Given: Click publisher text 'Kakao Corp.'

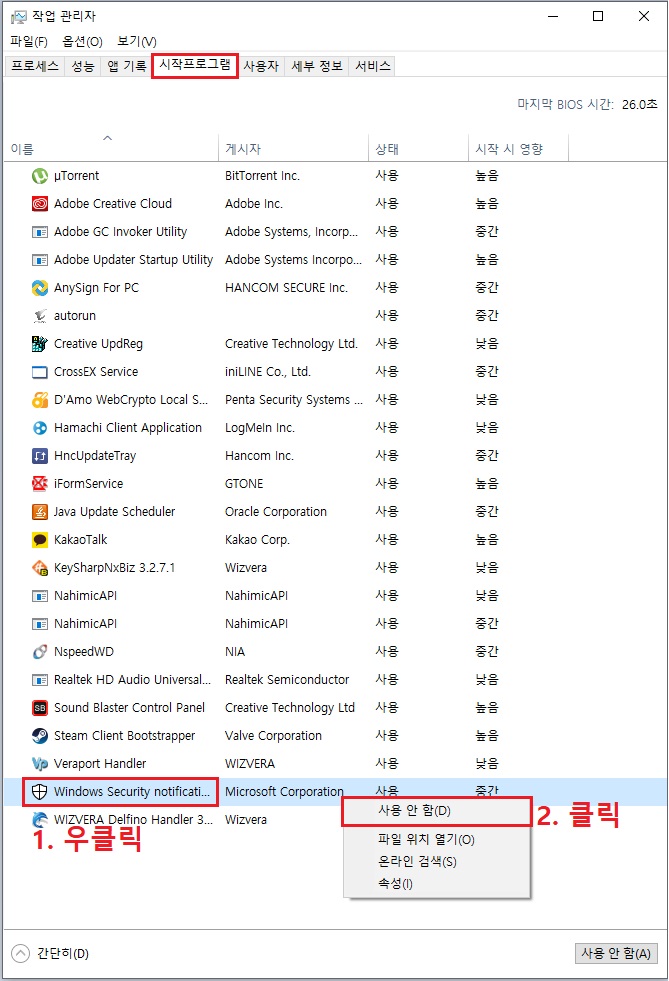Looking at the screenshot, I should click(x=257, y=540).
